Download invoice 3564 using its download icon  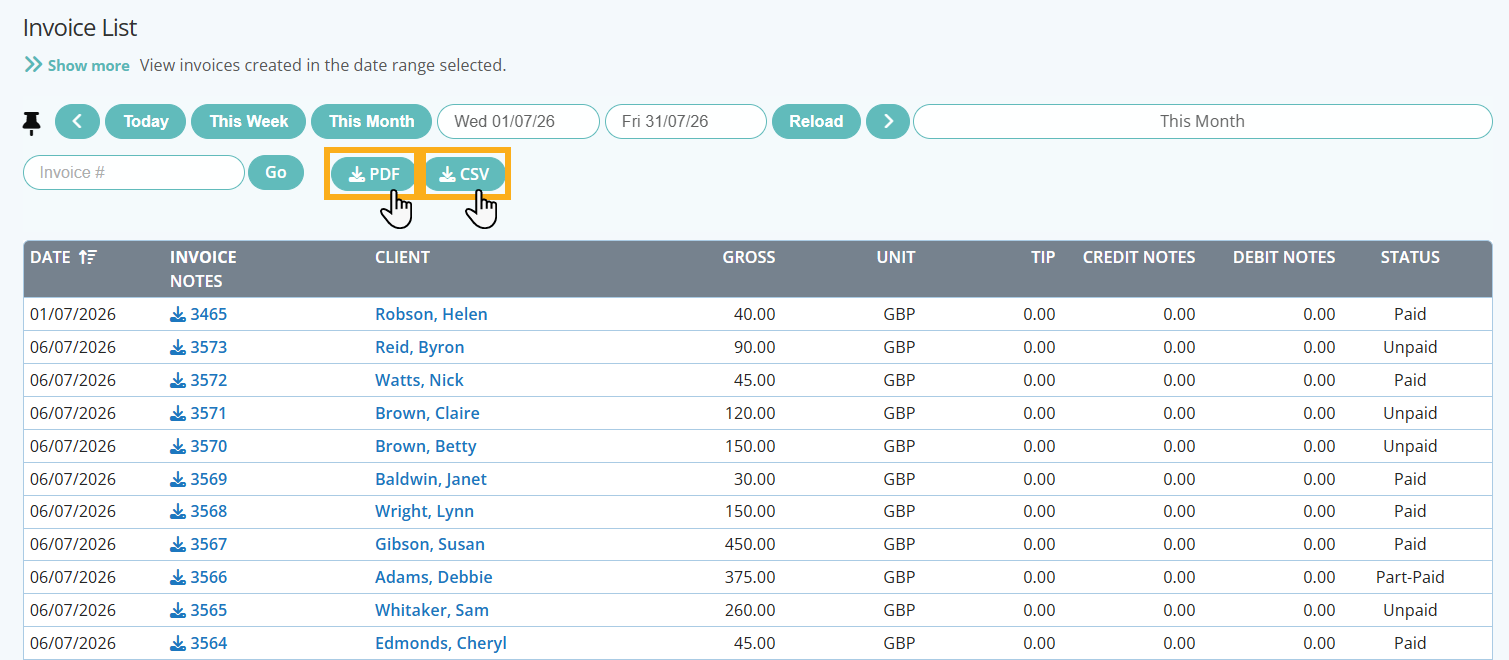[178, 643]
